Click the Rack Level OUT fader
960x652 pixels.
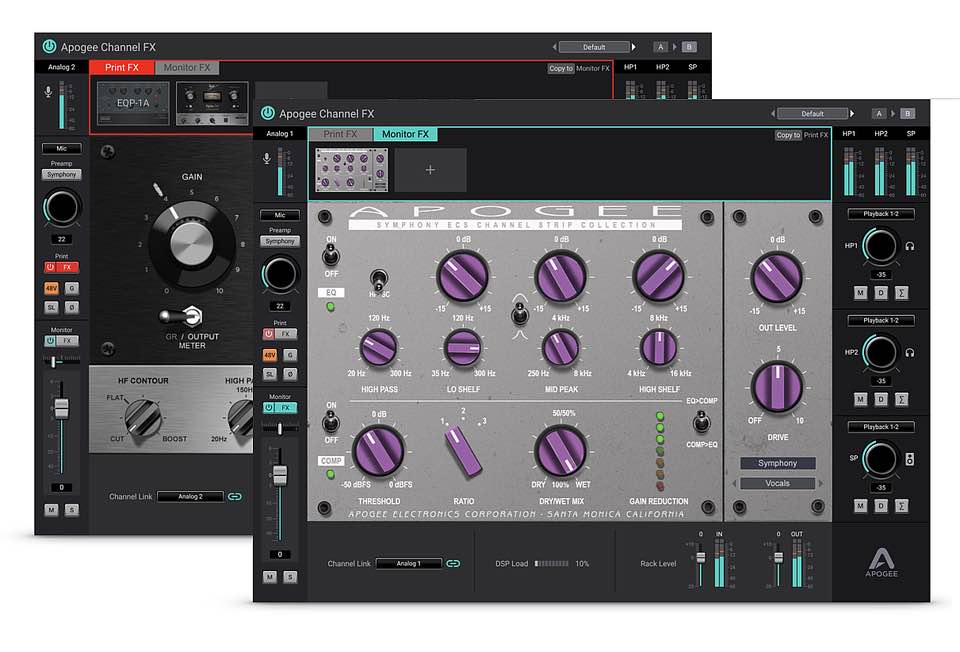pyautogui.click(x=779, y=558)
